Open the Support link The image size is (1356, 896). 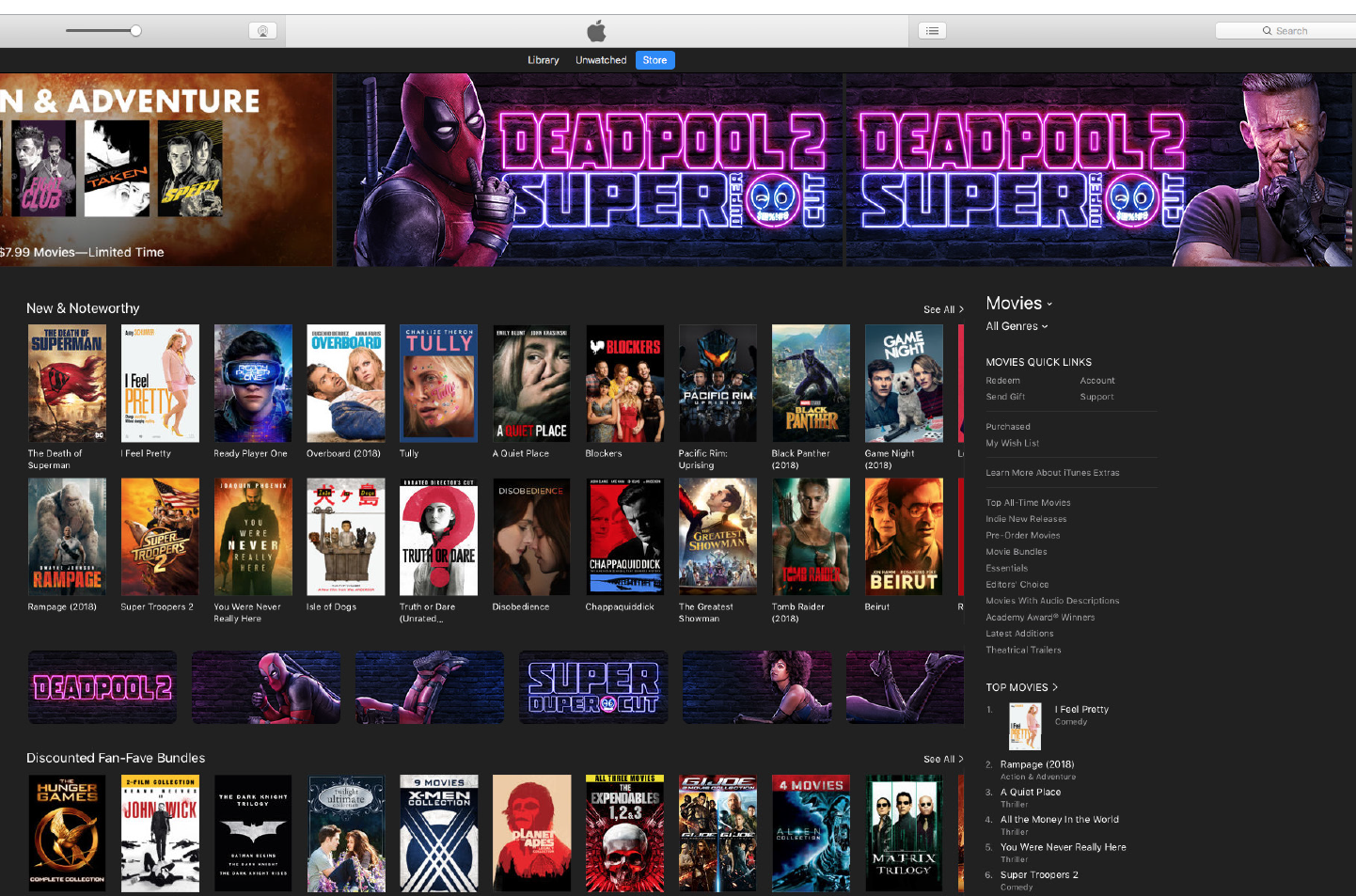(x=1096, y=397)
